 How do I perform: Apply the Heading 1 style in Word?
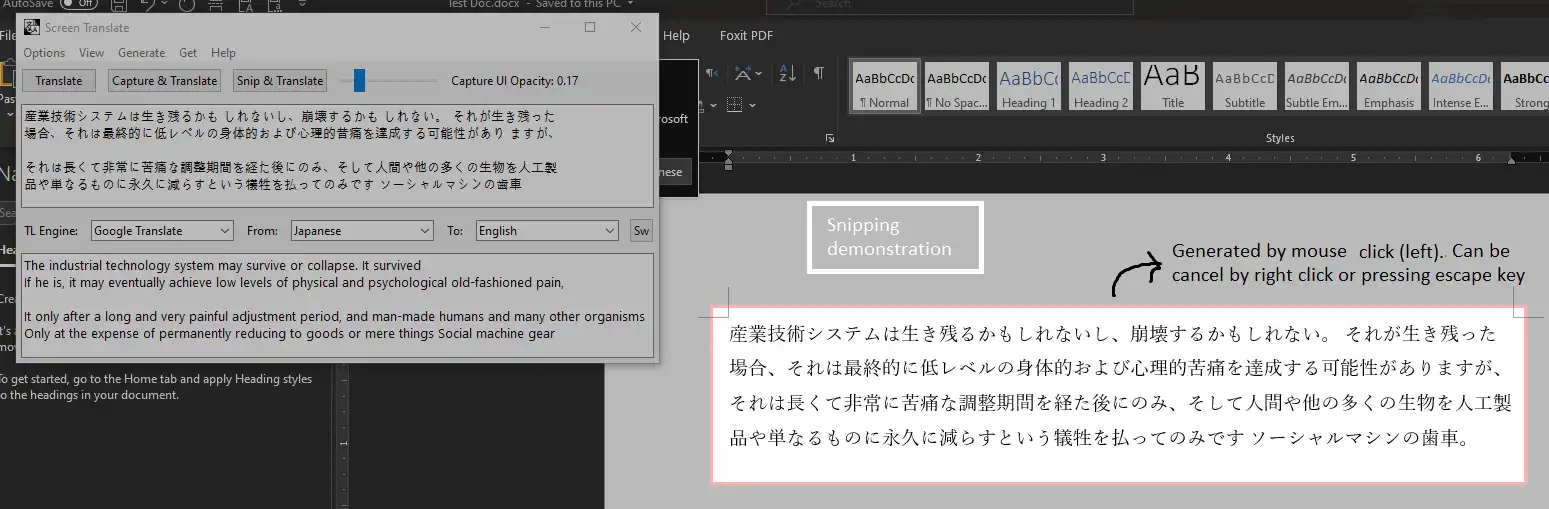click(x=1028, y=88)
